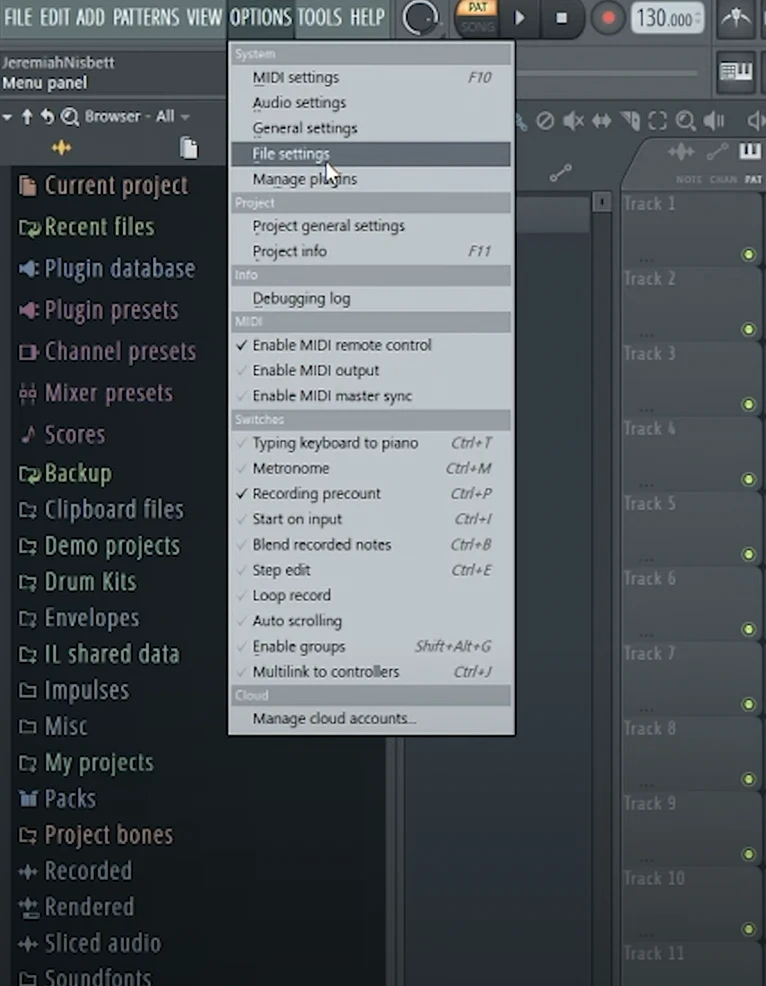
Task: Open Project info
Action: [x=289, y=251]
